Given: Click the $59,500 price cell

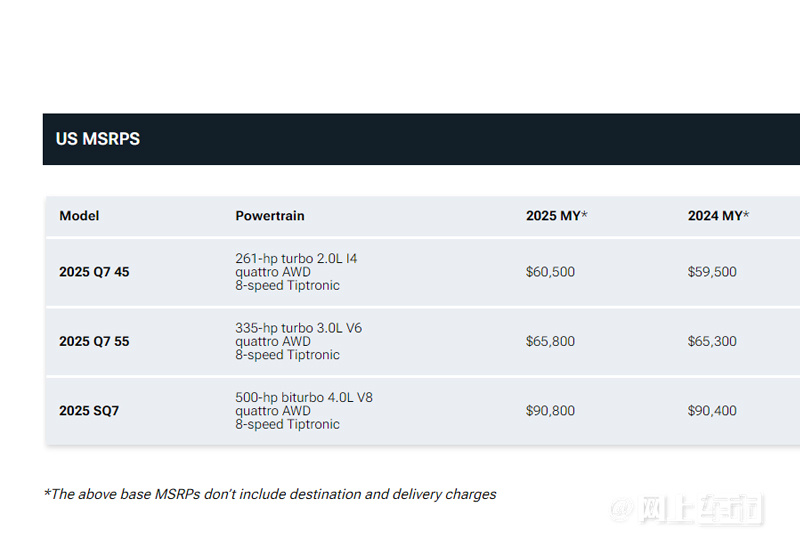Looking at the screenshot, I should pyautogui.click(x=712, y=272).
